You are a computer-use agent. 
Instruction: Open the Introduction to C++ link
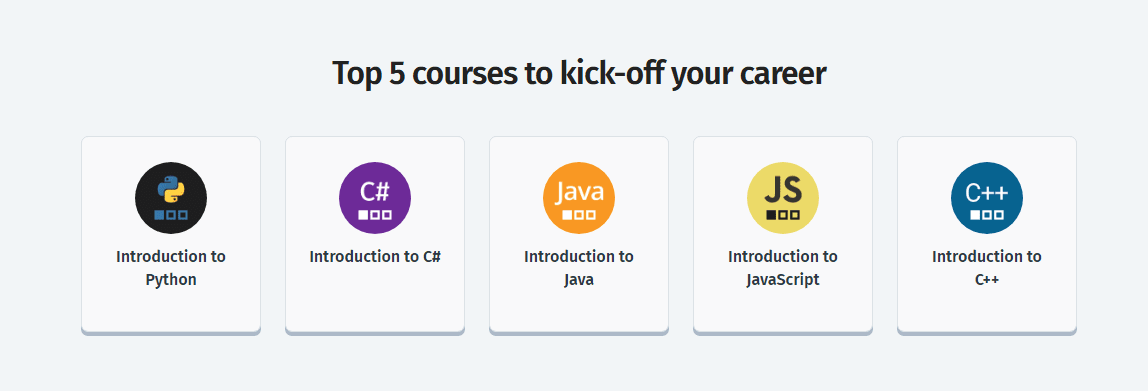click(x=987, y=268)
